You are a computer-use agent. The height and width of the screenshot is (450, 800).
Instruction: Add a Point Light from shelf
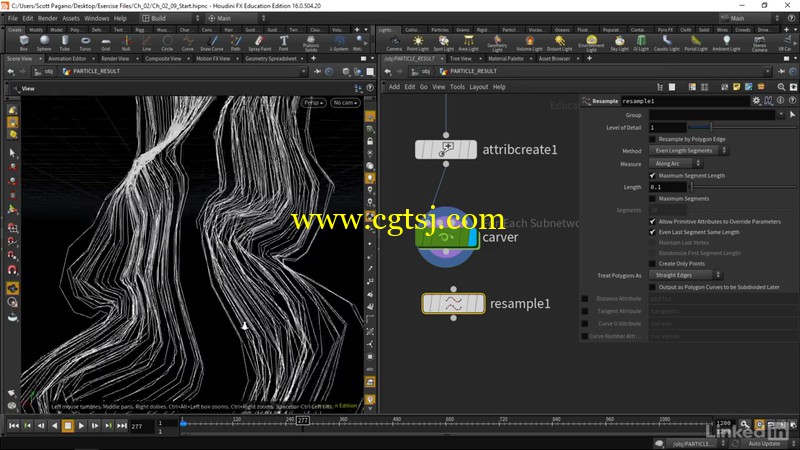coord(418,43)
